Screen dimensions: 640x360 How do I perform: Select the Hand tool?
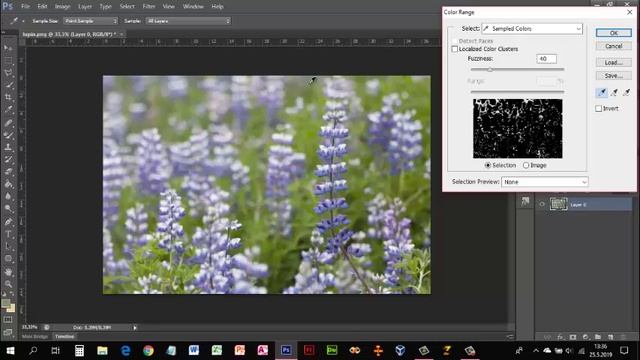pyautogui.click(x=8, y=271)
